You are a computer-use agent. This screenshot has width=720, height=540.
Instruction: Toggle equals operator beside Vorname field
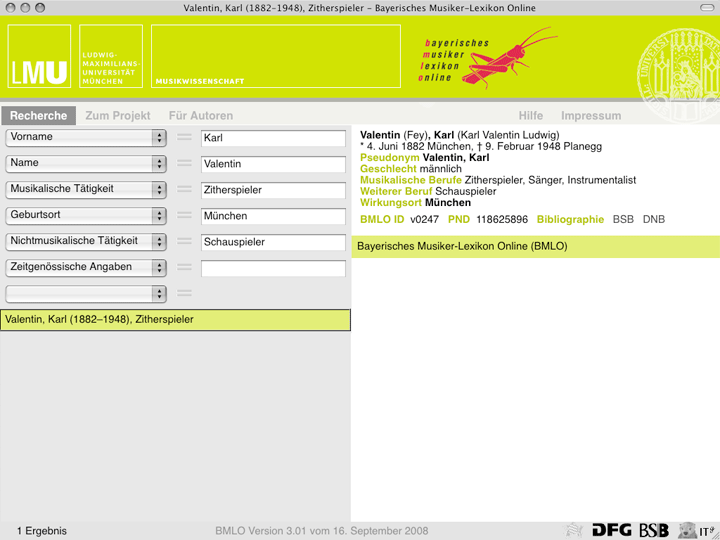tap(184, 138)
